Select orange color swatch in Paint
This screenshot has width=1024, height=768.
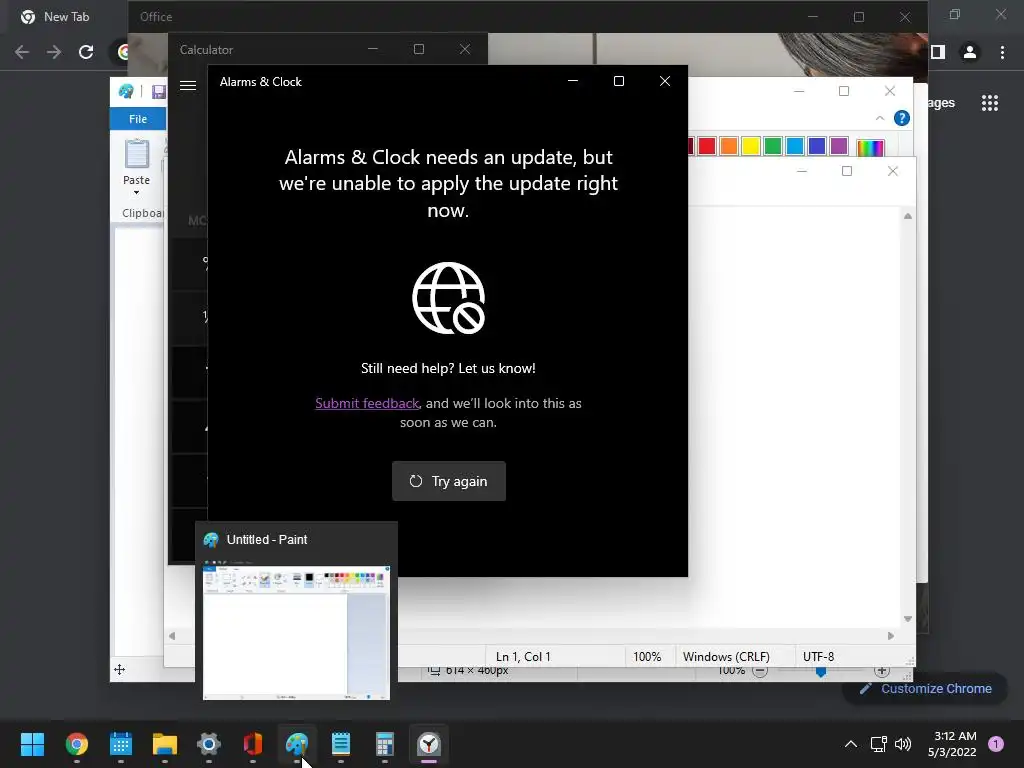(x=729, y=146)
